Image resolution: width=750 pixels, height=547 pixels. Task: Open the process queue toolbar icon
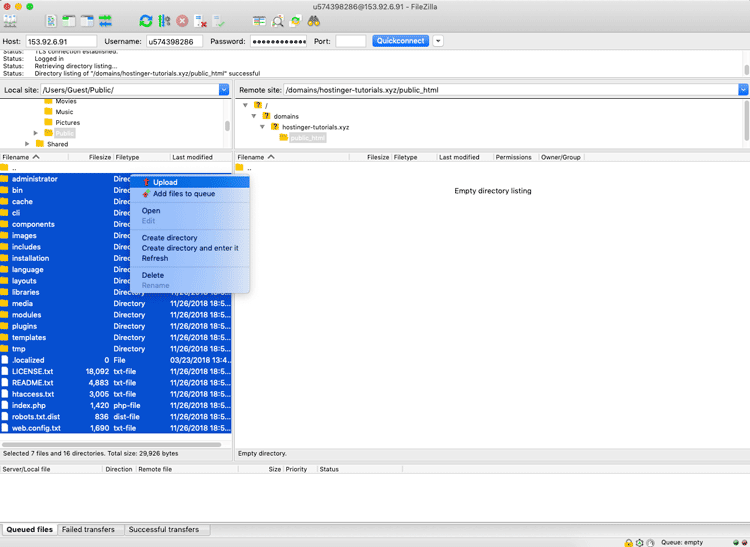[164, 20]
